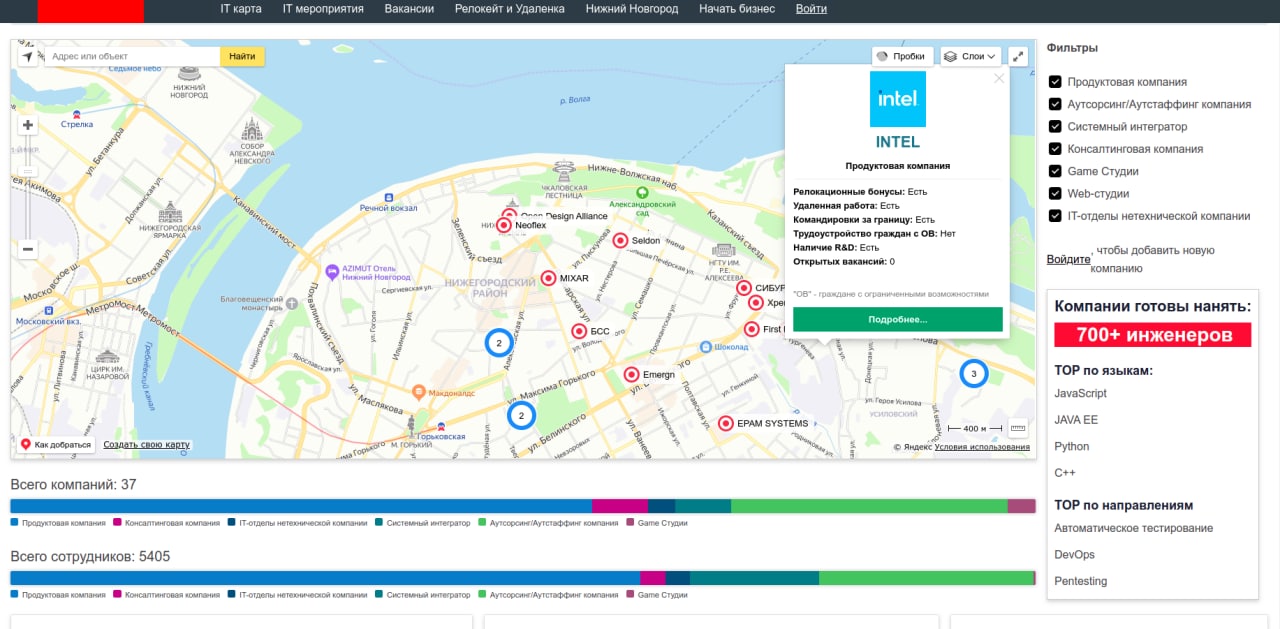Select C++ language link
This screenshot has height=629, width=1280.
[x=1065, y=473]
